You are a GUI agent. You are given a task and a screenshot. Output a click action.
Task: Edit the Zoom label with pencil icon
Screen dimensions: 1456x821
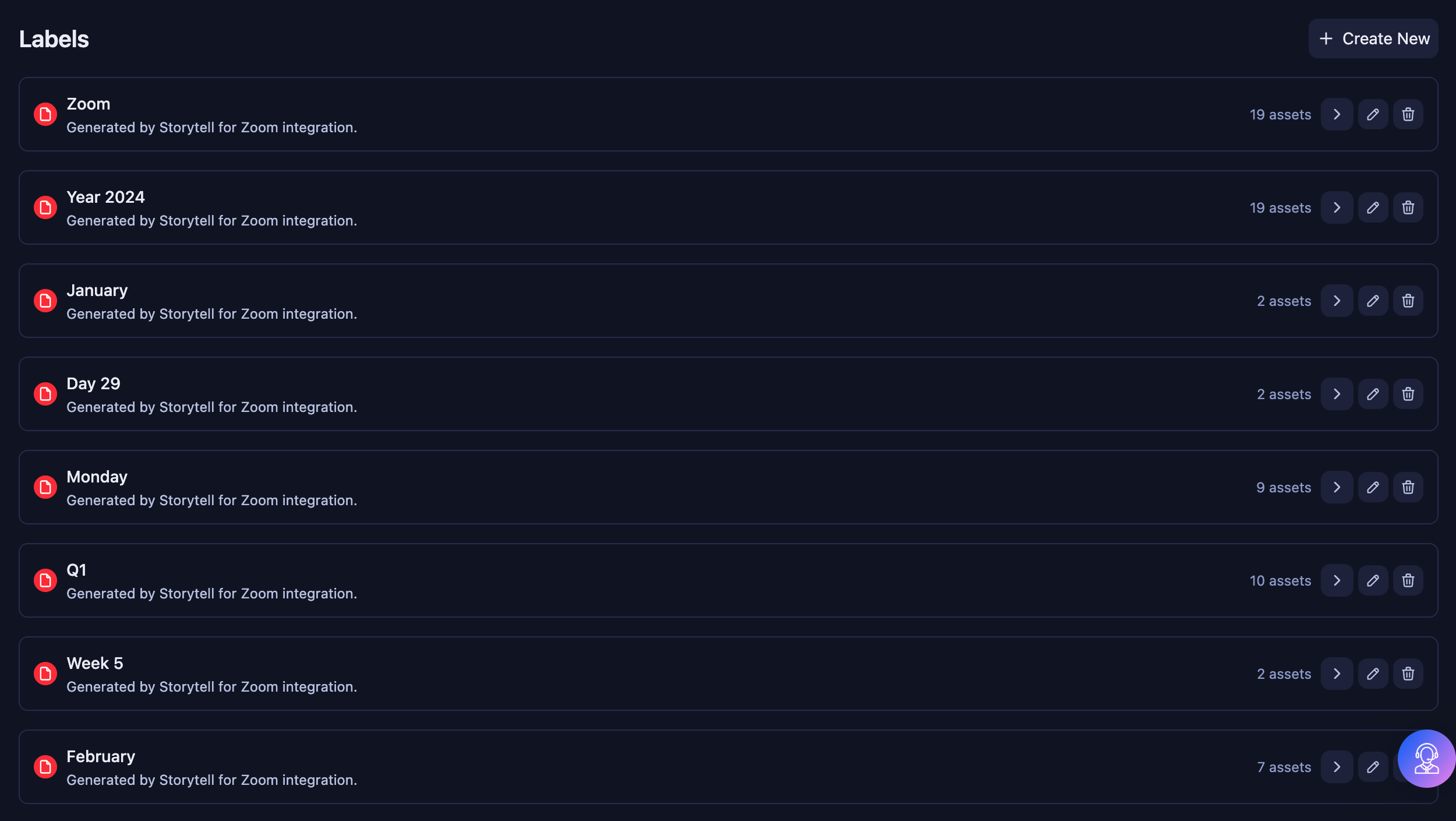1373,114
